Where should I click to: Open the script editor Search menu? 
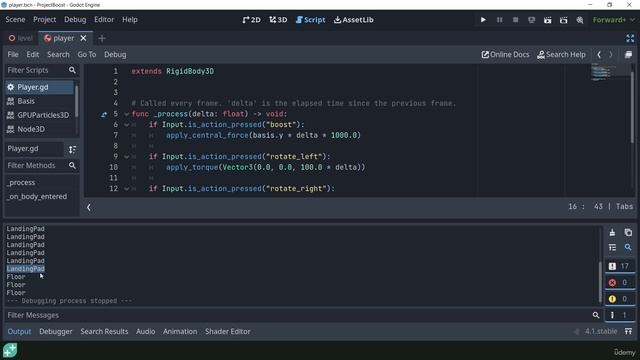[x=58, y=54]
